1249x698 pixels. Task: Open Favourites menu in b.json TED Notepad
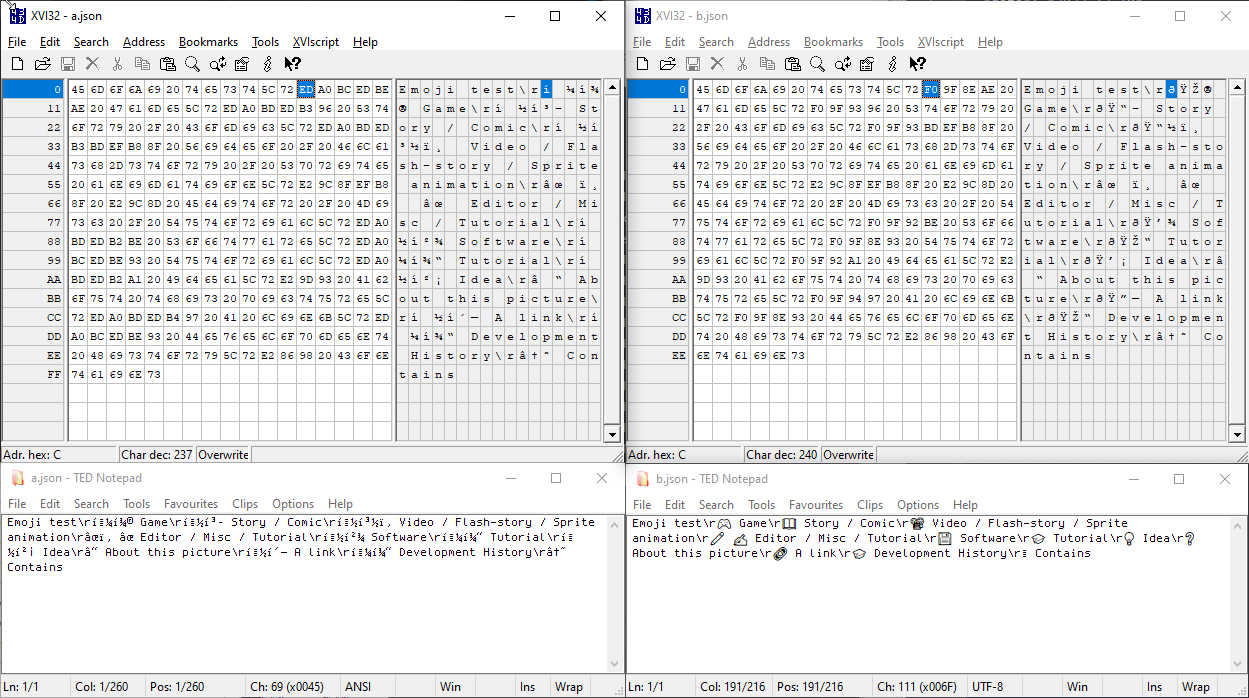coord(816,505)
